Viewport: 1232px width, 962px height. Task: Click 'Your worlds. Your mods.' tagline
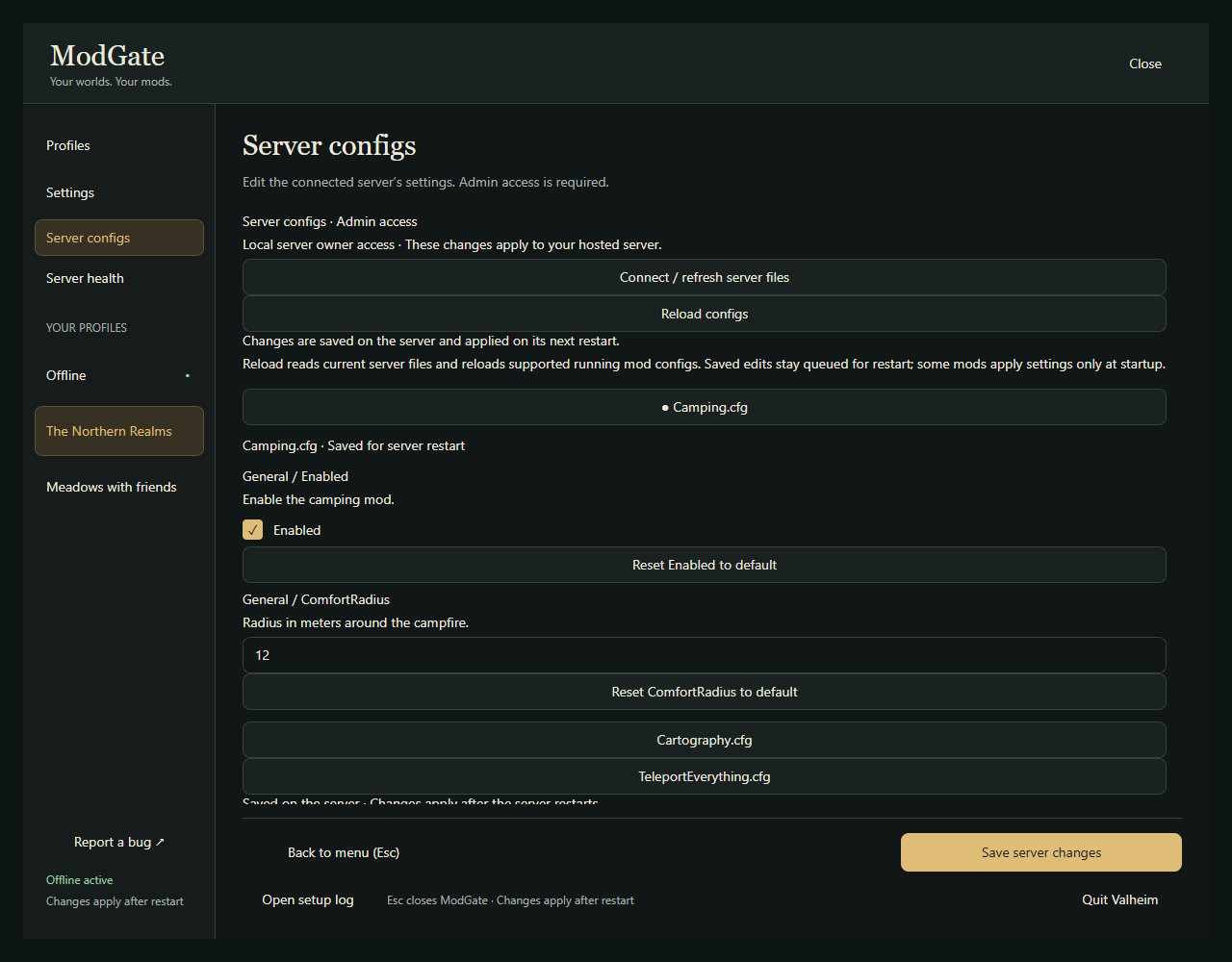(x=111, y=82)
